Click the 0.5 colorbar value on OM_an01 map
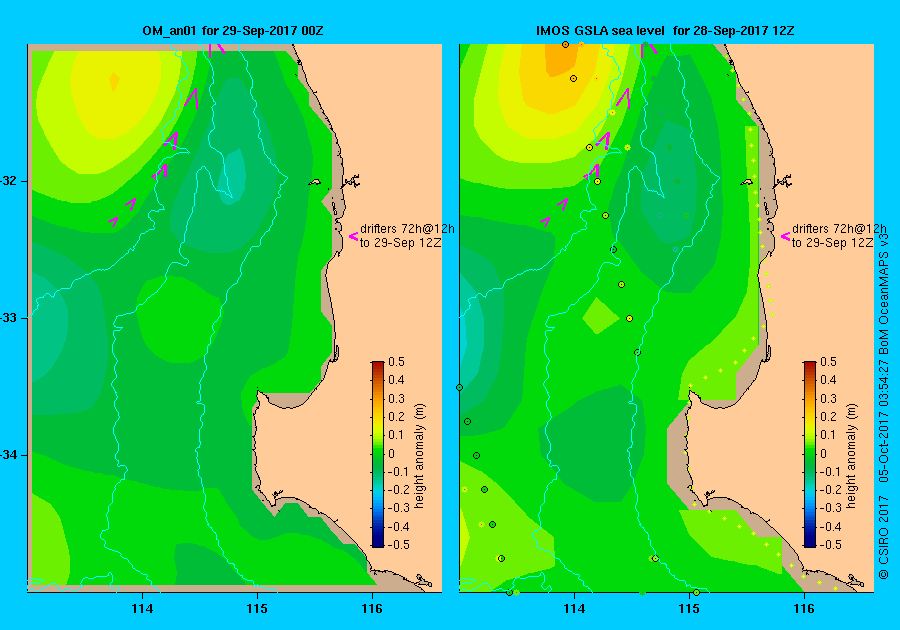This screenshot has width=900, height=630. tap(397, 362)
